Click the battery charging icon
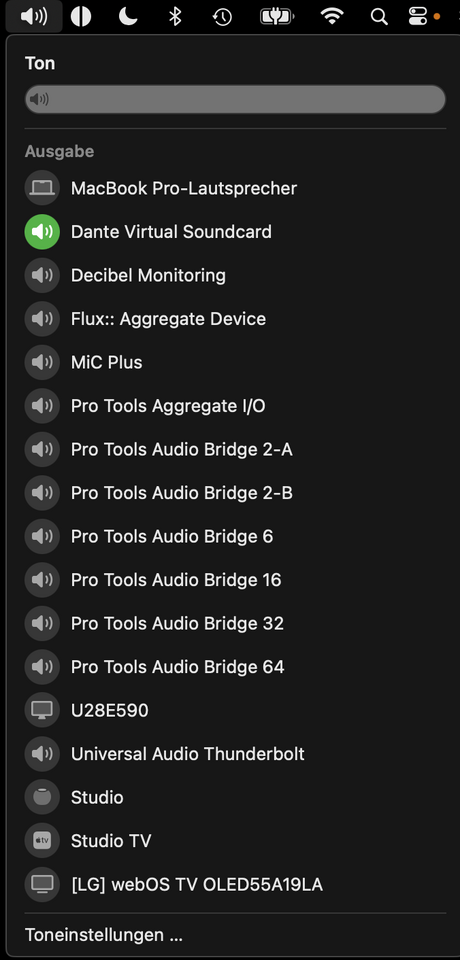The width and height of the screenshot is (460, 960). (x=276, y=17)
